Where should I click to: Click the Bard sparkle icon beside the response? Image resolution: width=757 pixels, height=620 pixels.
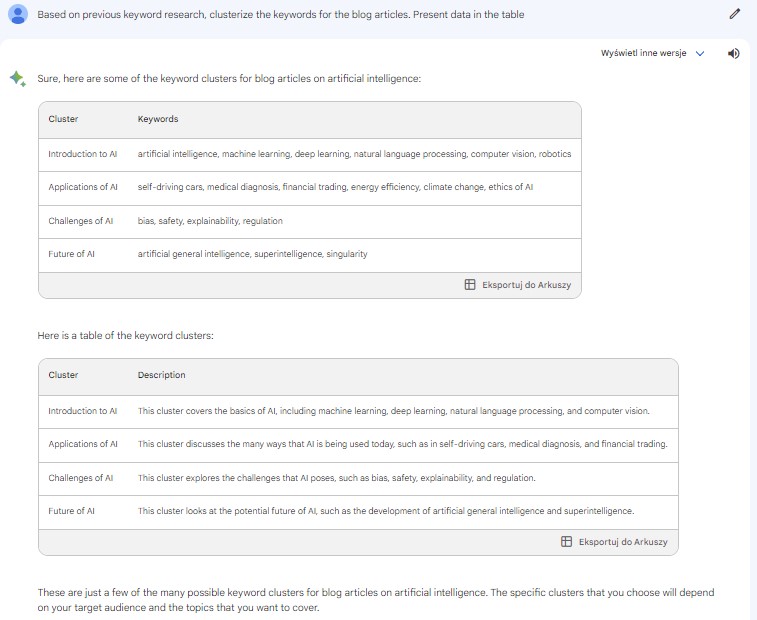[17, 79]
